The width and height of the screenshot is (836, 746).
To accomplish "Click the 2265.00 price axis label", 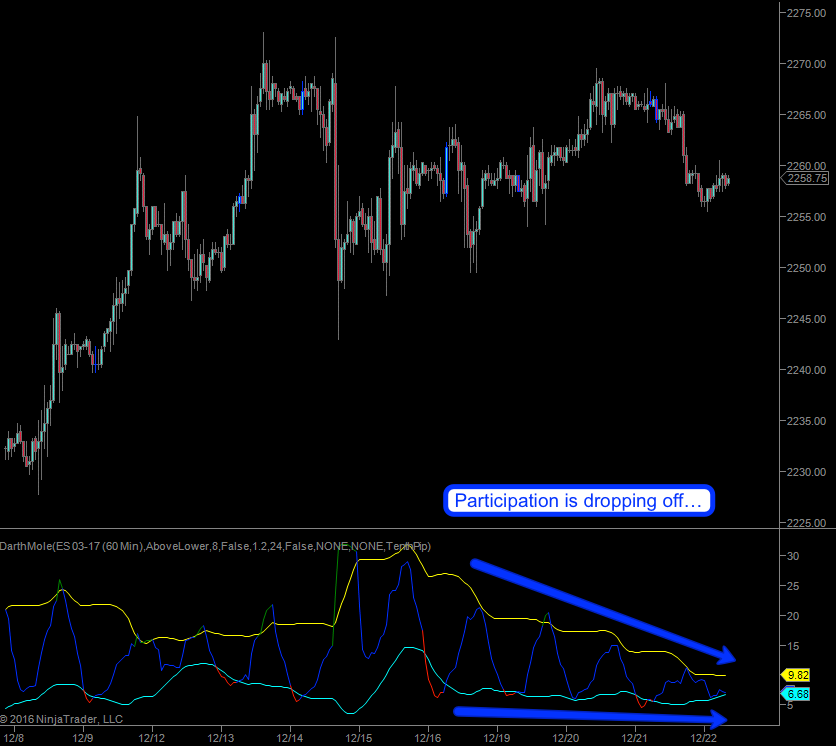I will (x=807, y=115).
